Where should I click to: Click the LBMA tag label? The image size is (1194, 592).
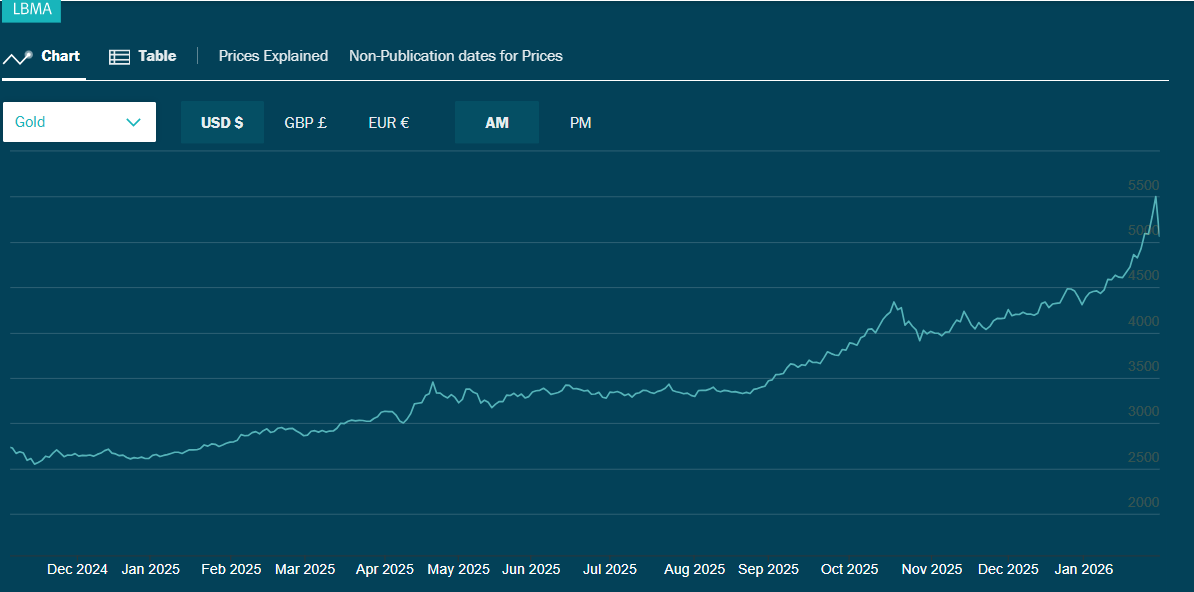(x=32, y=10)
